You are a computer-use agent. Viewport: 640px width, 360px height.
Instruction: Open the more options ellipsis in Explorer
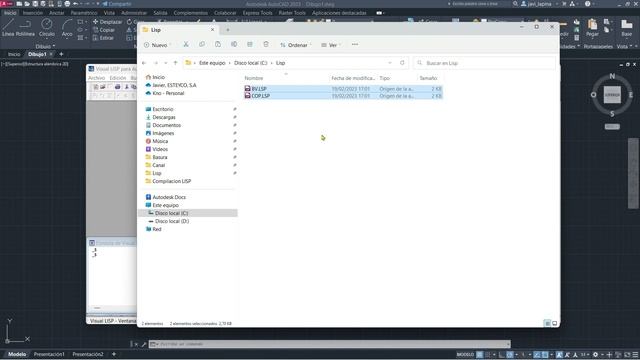pos(355,44)
